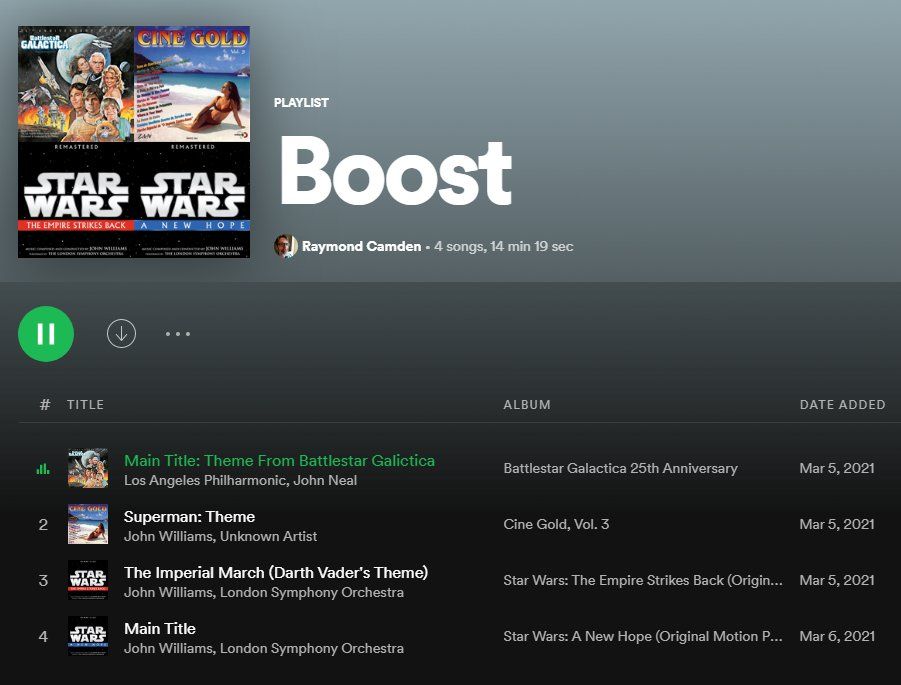Open Raymond Camden's profile link

(x=361, y=247)
